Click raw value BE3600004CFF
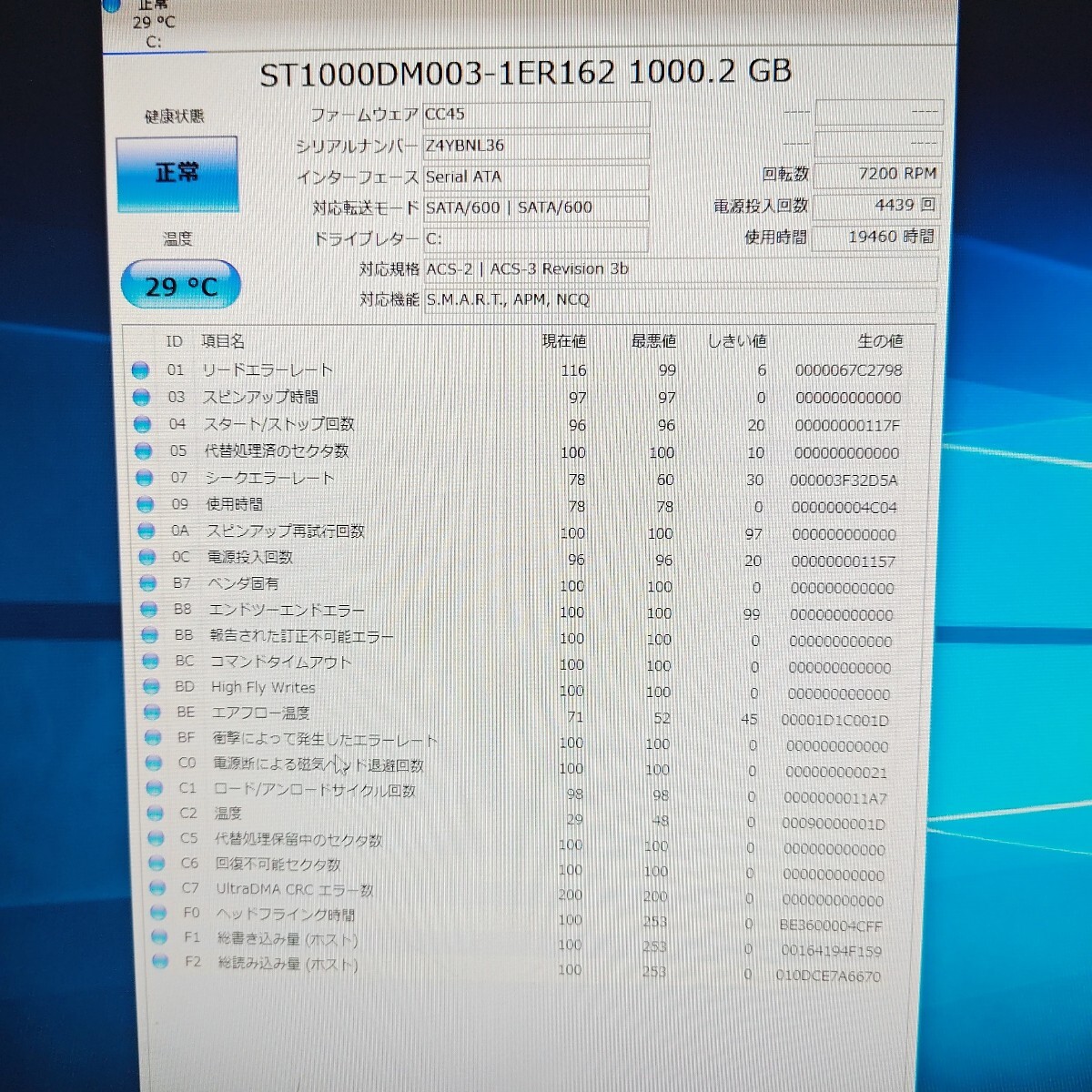The image size is (1092, 1092). (831, 925)
